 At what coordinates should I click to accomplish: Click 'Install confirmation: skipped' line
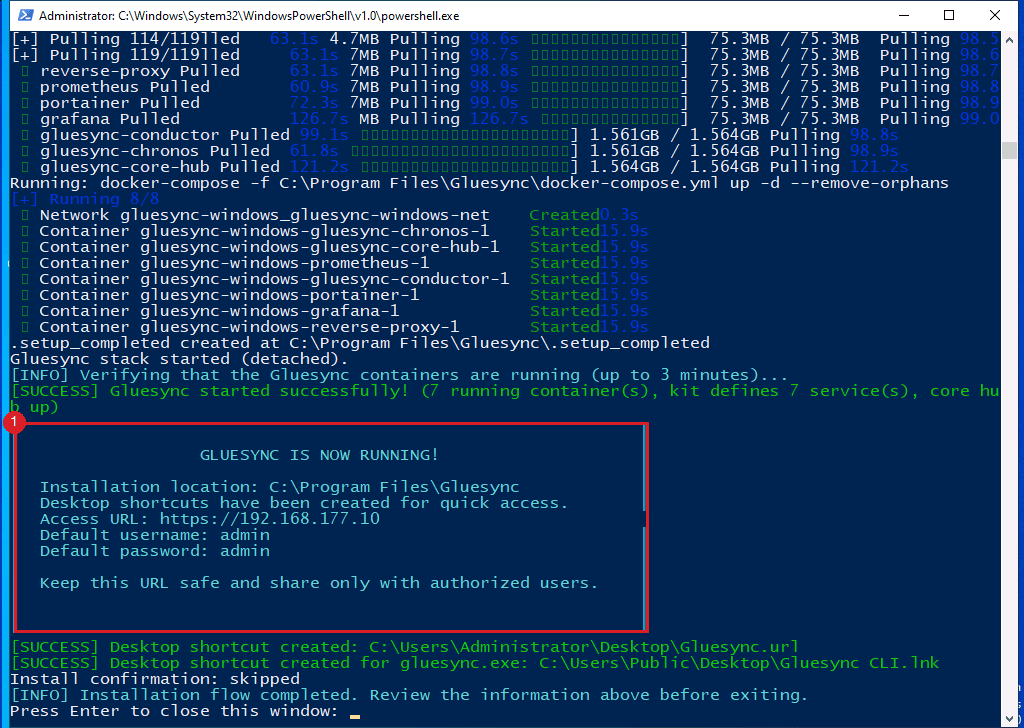point(155,678)
